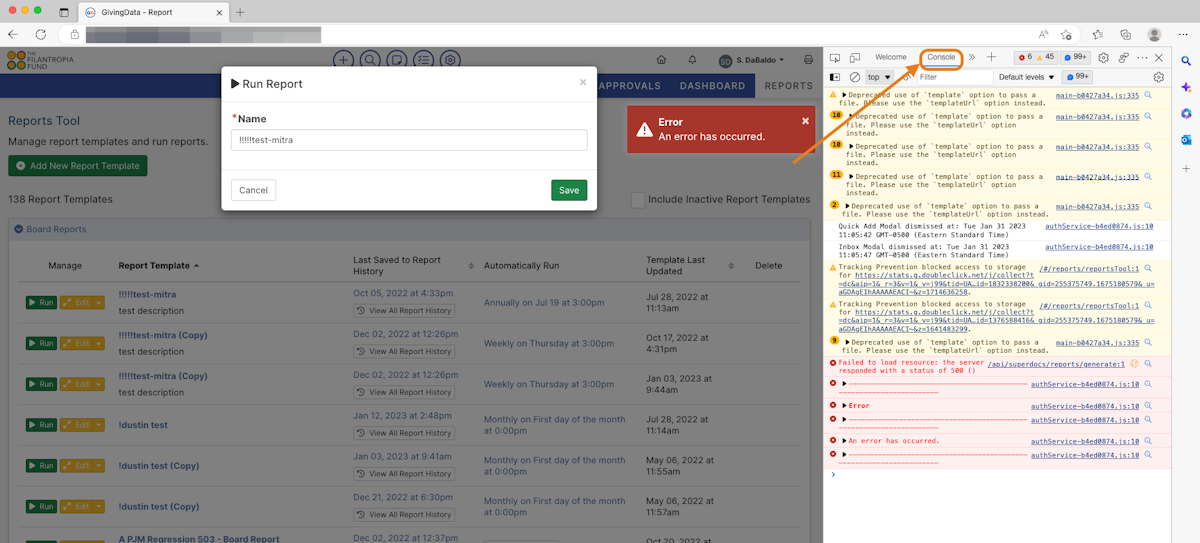View All Report History for first !!!!!test-mitra
Screen dimensions: 1200x543
tap(405, 311)
